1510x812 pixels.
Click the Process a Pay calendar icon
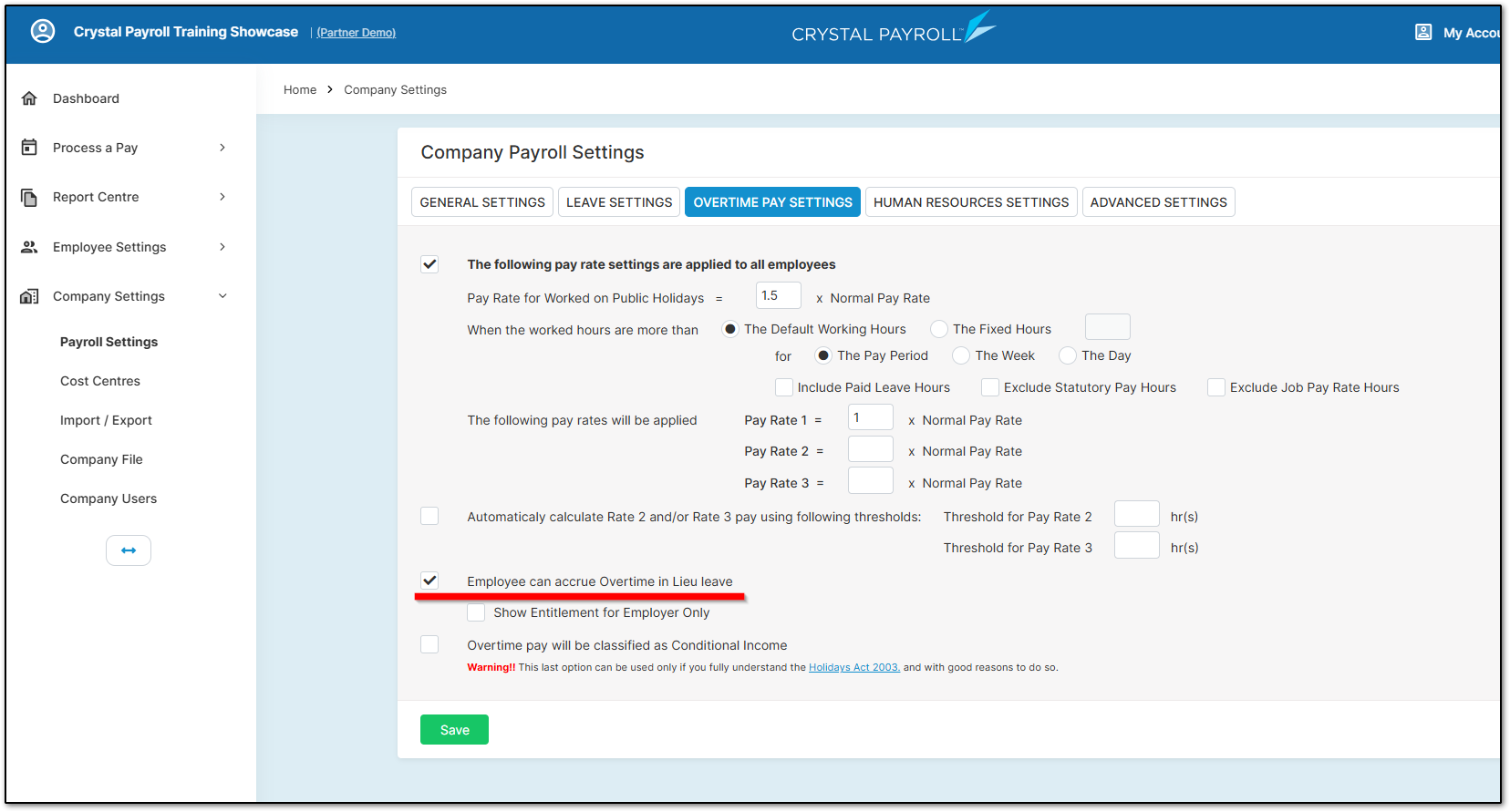(x=29, y=148)
